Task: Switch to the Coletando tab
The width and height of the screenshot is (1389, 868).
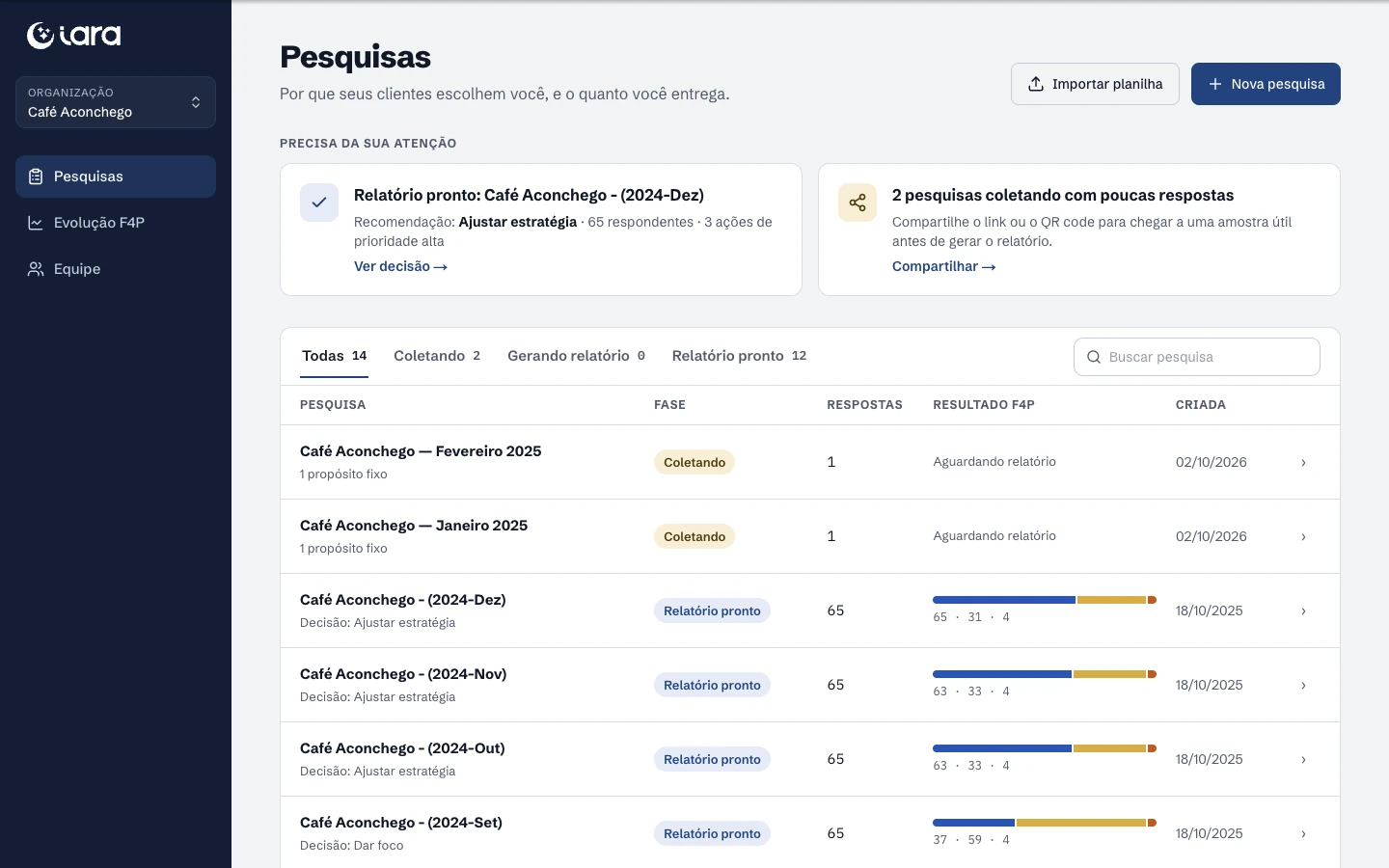Action: pos(437,356)
